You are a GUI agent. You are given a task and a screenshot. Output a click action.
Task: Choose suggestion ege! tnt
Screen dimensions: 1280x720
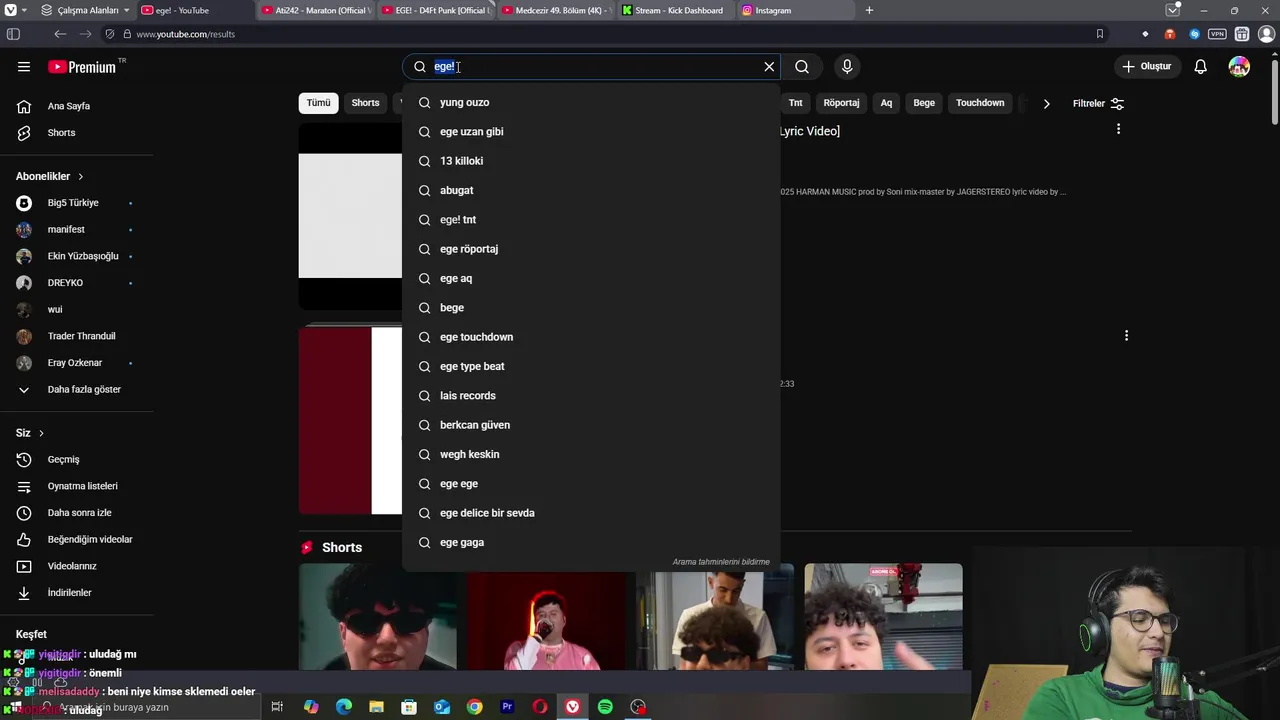[x=591, y=220]
